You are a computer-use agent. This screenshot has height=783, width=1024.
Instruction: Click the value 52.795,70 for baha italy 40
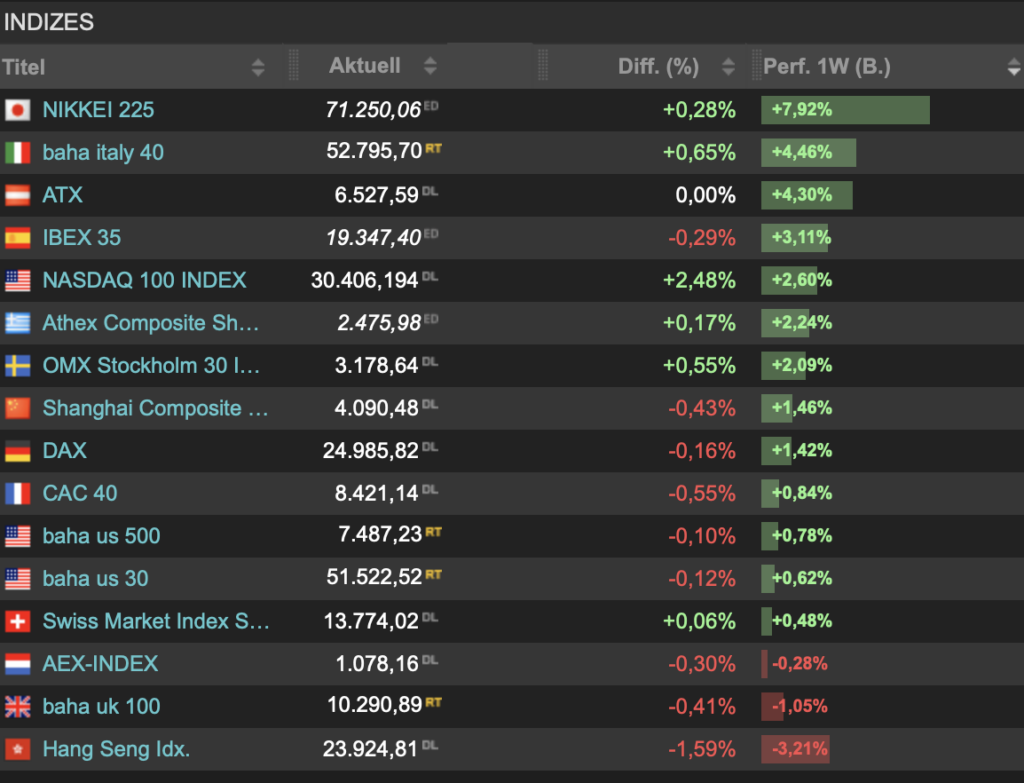(374, 151)
